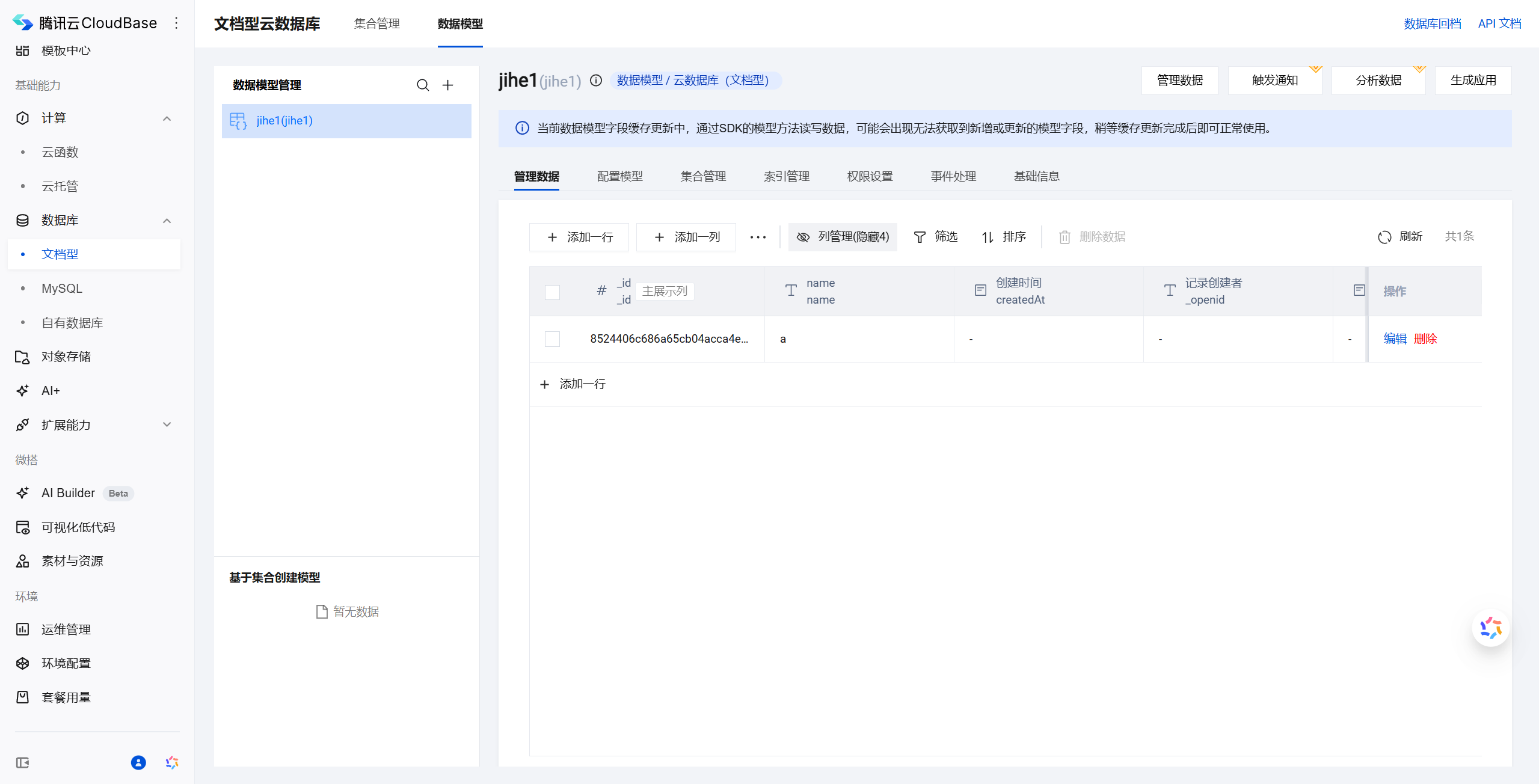Click 数据模型 / 云数据库 (文档型) tag
Screen dimensions: 1539x784
tap(696, 81)
